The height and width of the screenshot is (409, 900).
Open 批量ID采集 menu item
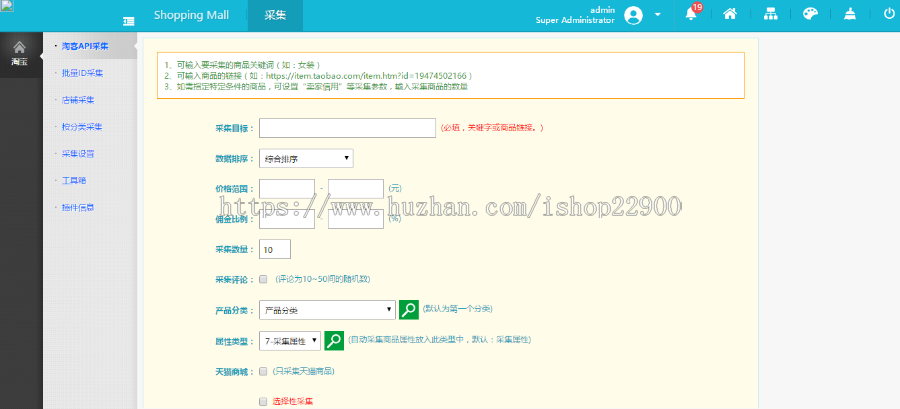click(x=82, y=73)
